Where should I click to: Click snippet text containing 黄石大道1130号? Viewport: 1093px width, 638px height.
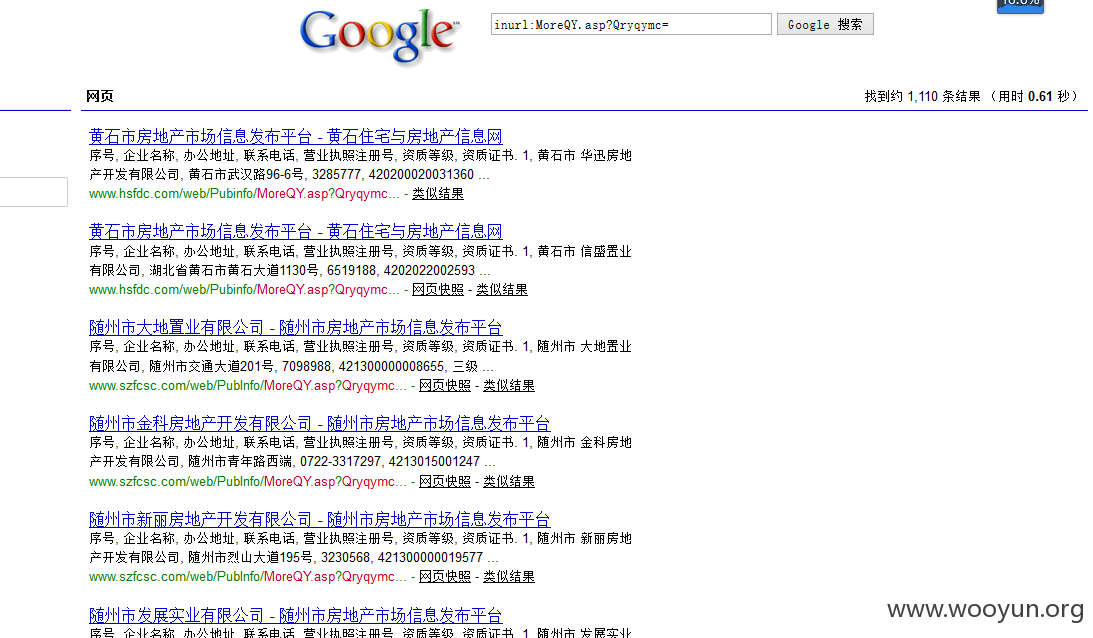(x=290, y=271)
